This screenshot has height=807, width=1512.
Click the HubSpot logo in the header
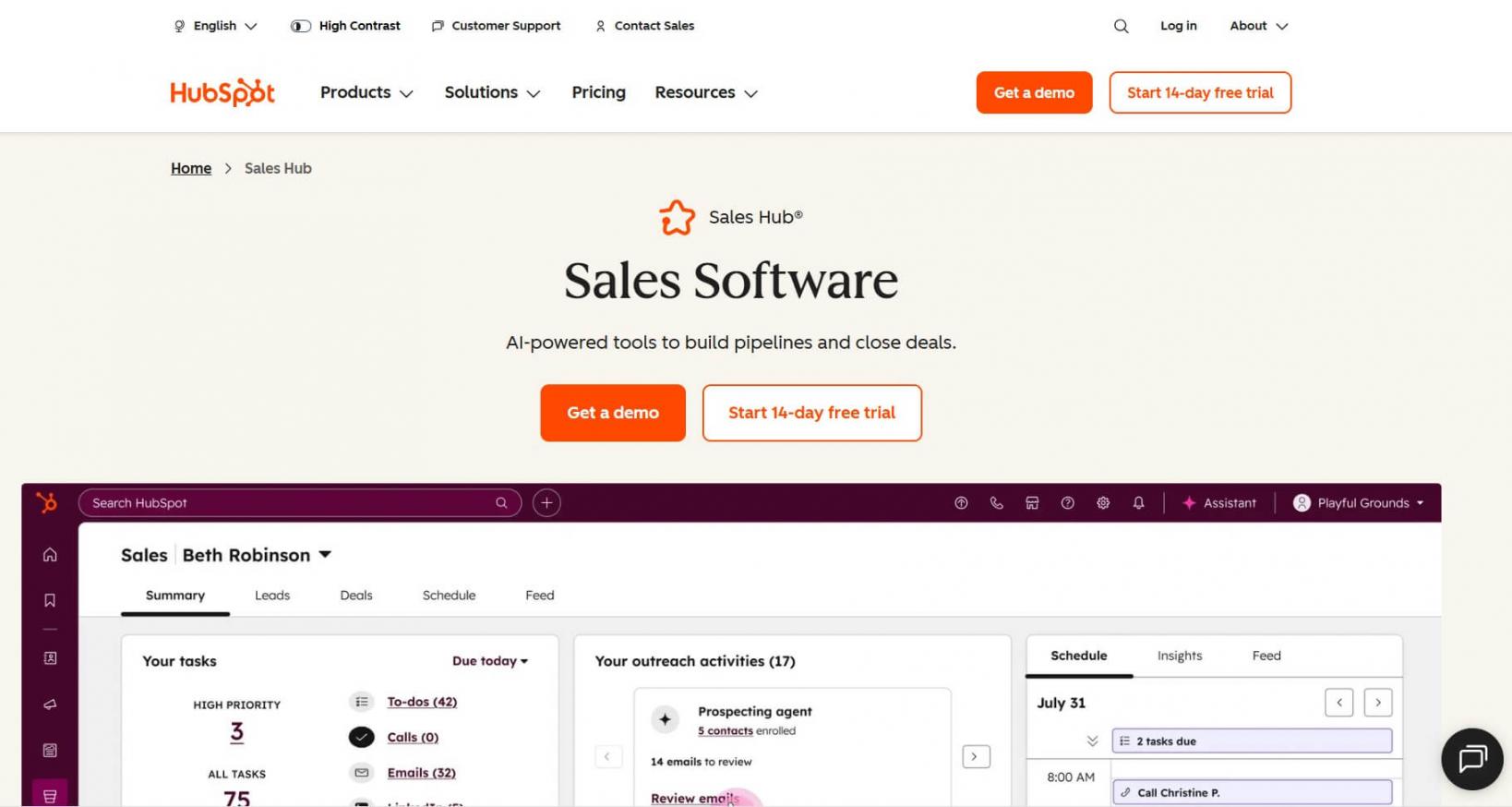pos(222,92)
